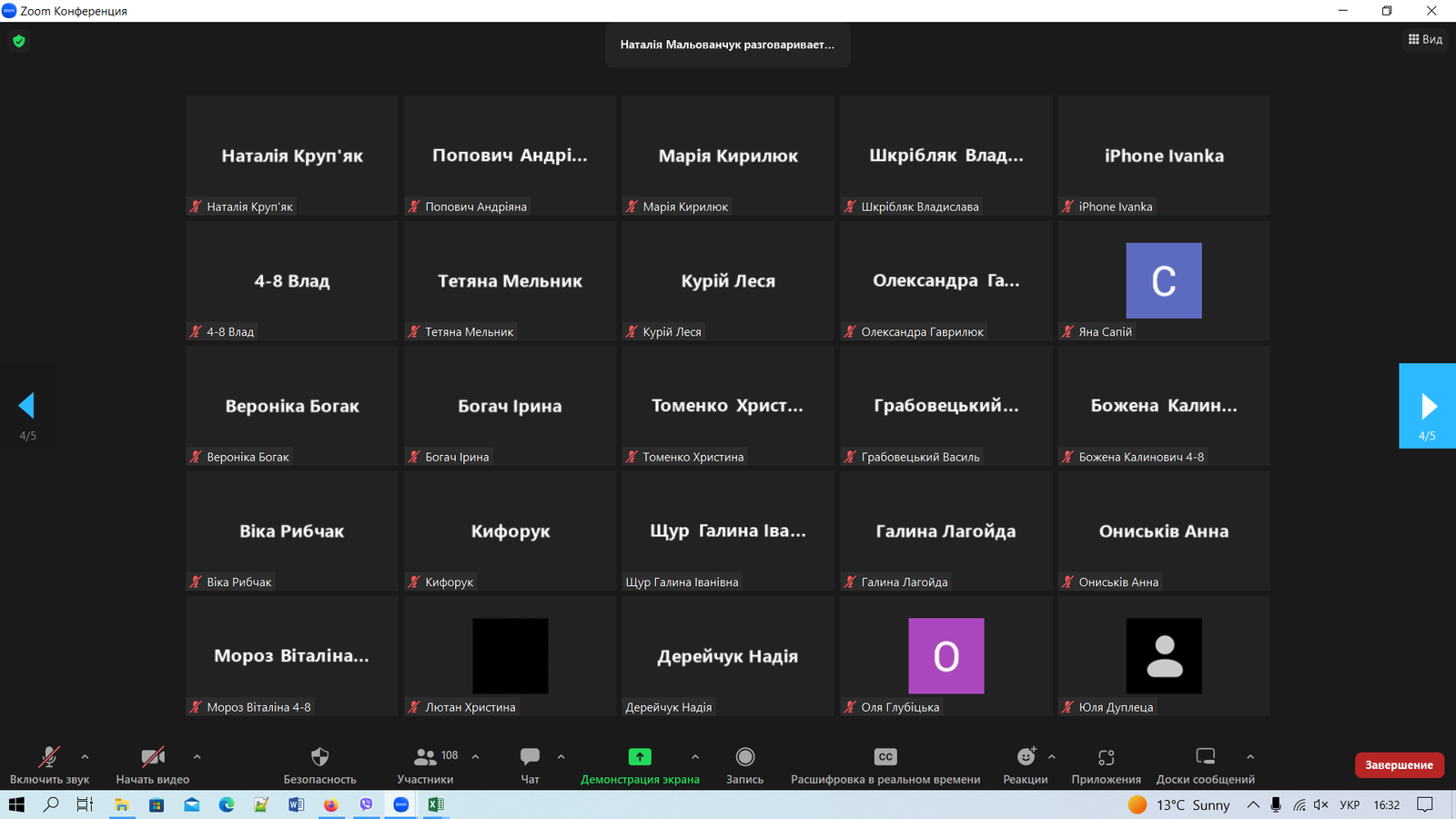Open the Безопасность security shield
Image resolution: width=1456 pixels, height=819 pixels.
coord(319,757)
